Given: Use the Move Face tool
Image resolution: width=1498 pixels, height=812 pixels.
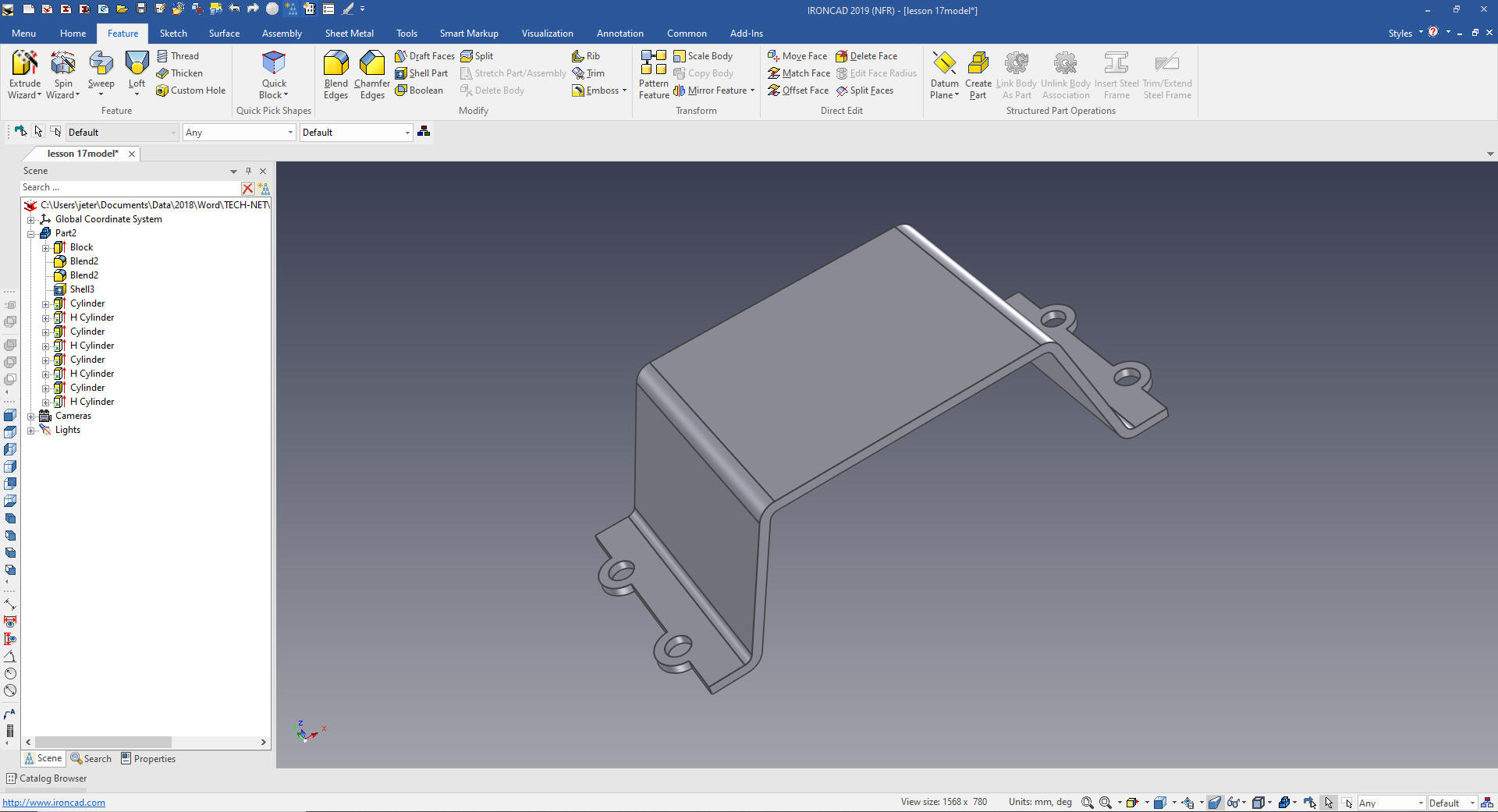Looking at the screenshot, I should pyautogui.click(x=797, y=56).
